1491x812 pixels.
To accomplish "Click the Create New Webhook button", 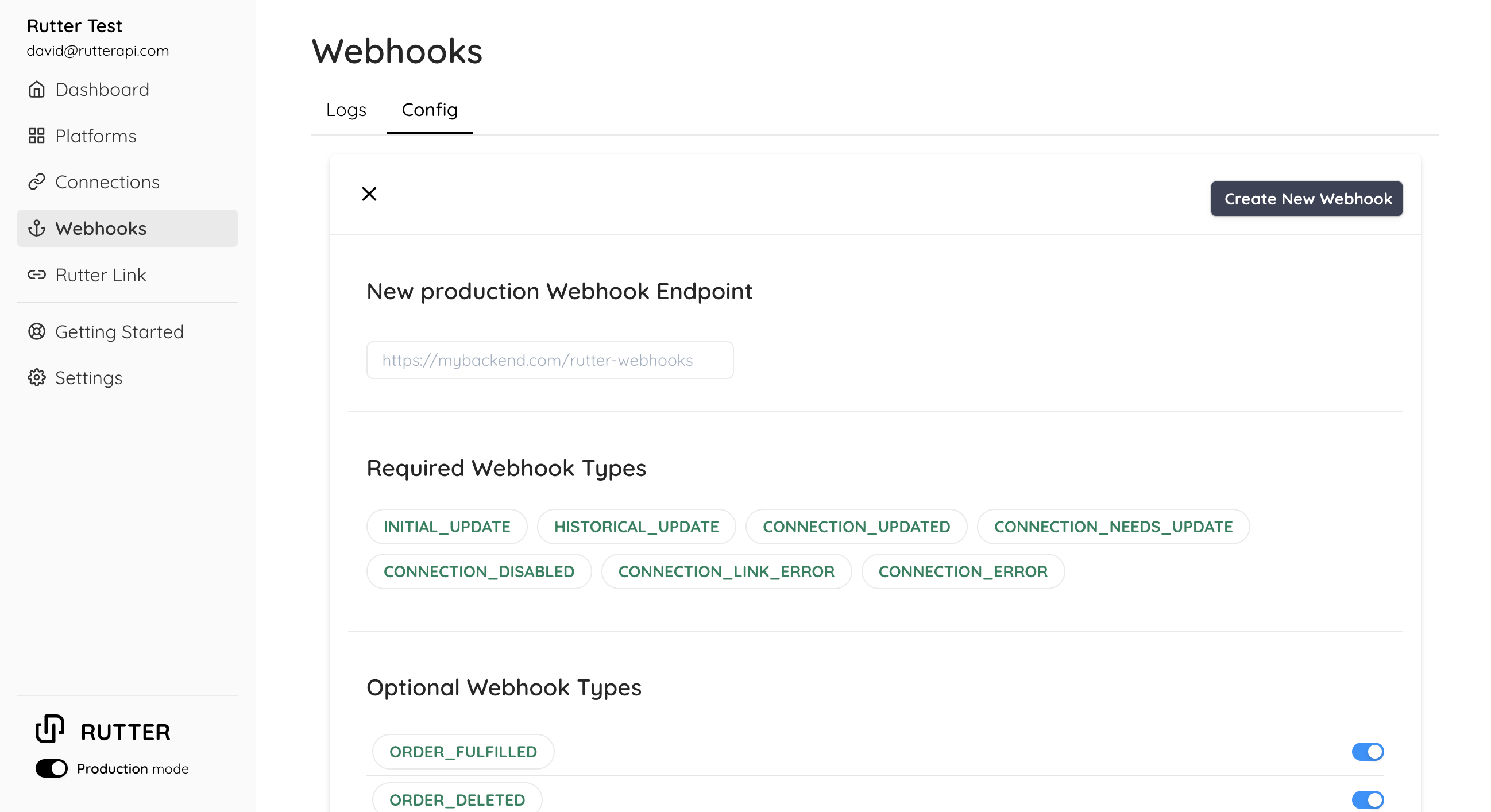I will pos(1307,199).
